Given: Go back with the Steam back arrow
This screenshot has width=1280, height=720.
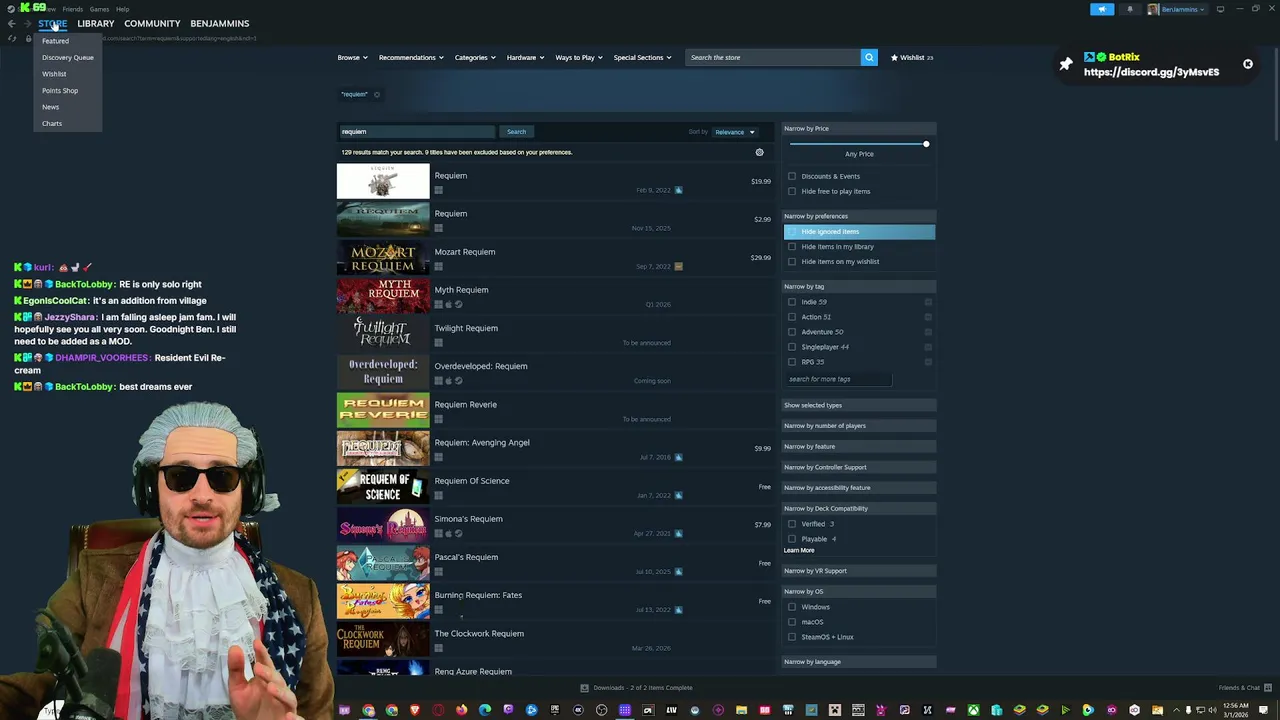Looking at the screenshot, I should tap(12, 23).
